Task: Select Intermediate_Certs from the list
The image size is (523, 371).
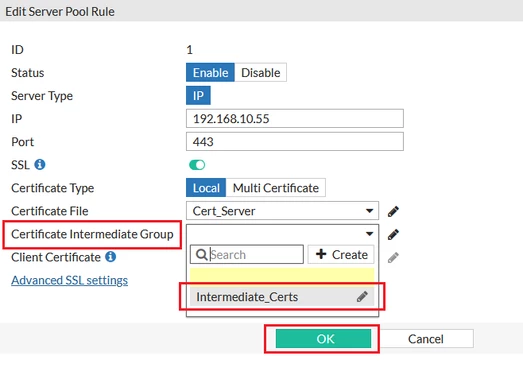Action: click(x=282, y=297)
